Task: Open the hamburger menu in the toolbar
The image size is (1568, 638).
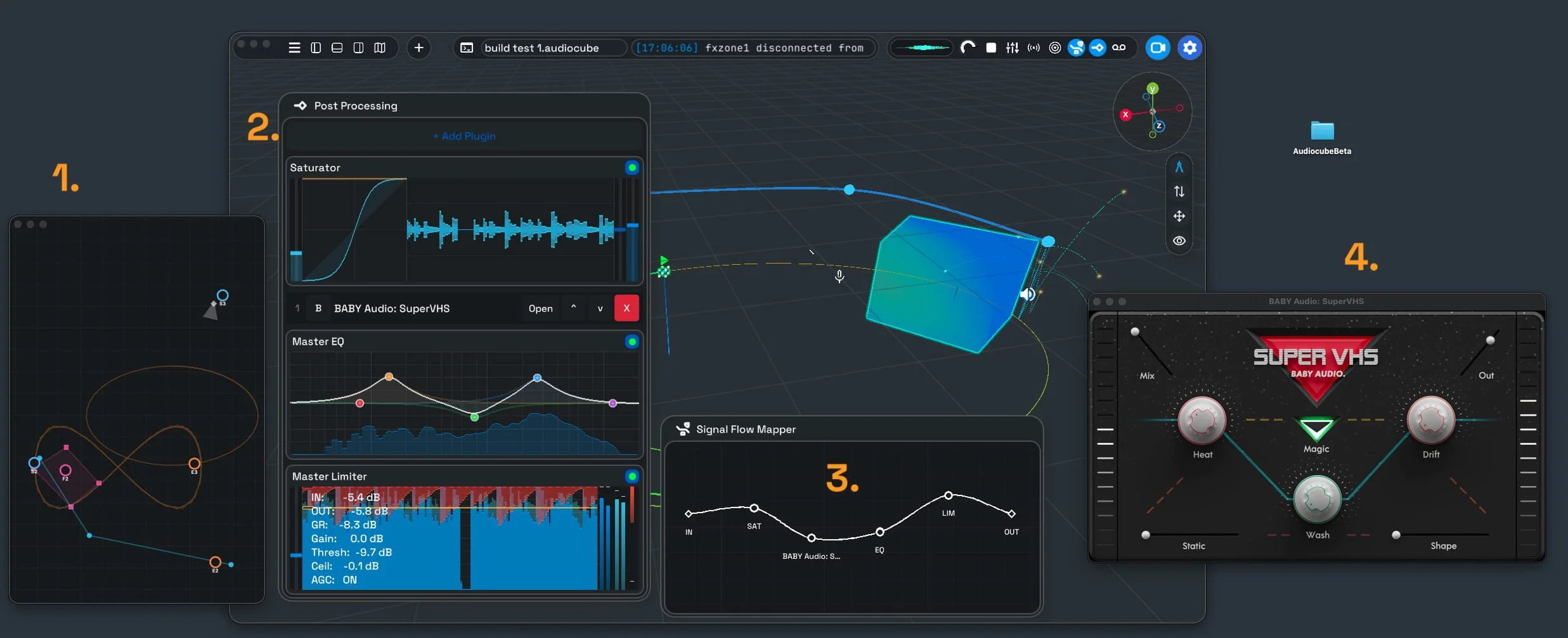Action: click(294, 48)
